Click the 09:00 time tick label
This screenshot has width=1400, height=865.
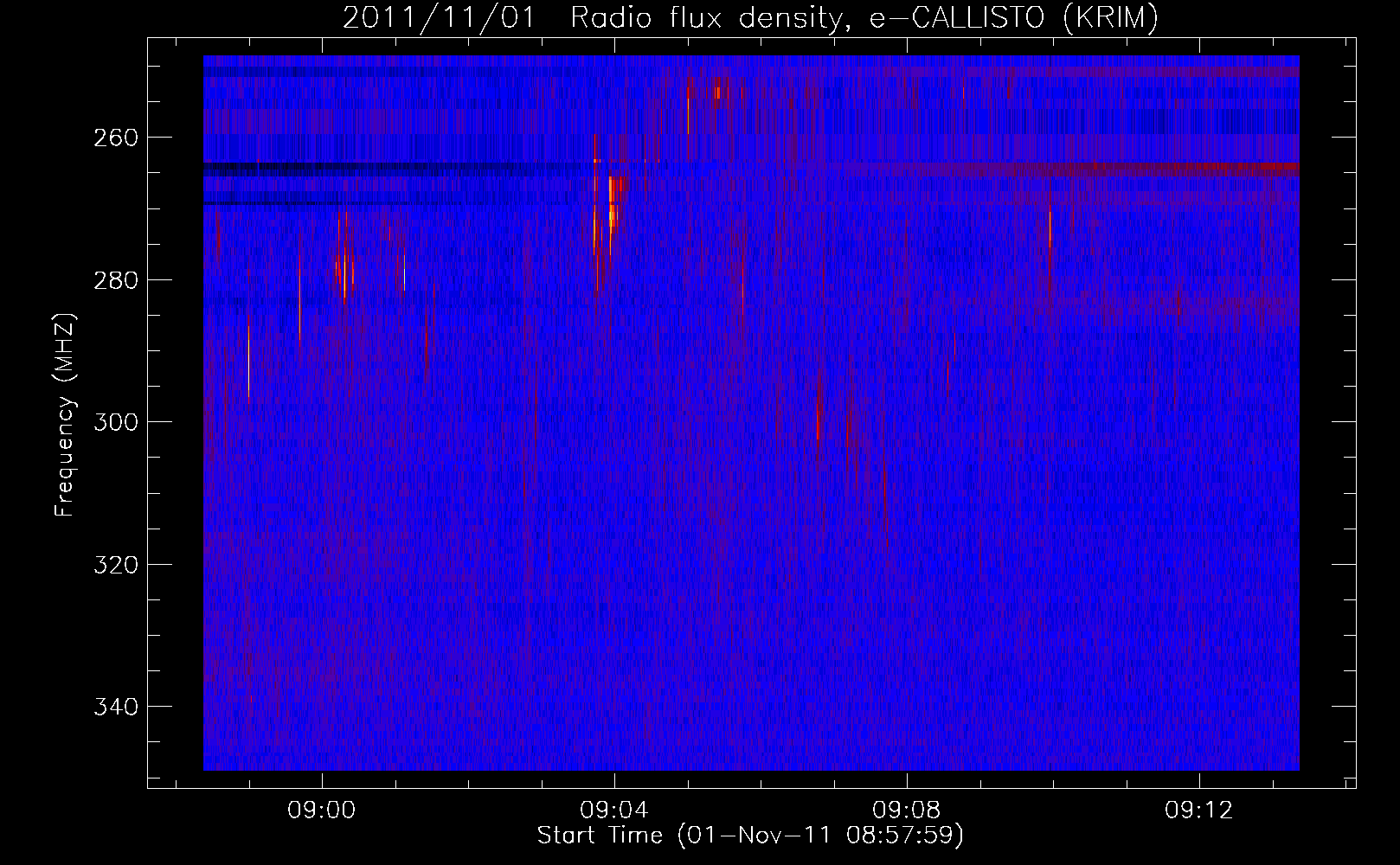pyautogui.click(x=322, y=811)
